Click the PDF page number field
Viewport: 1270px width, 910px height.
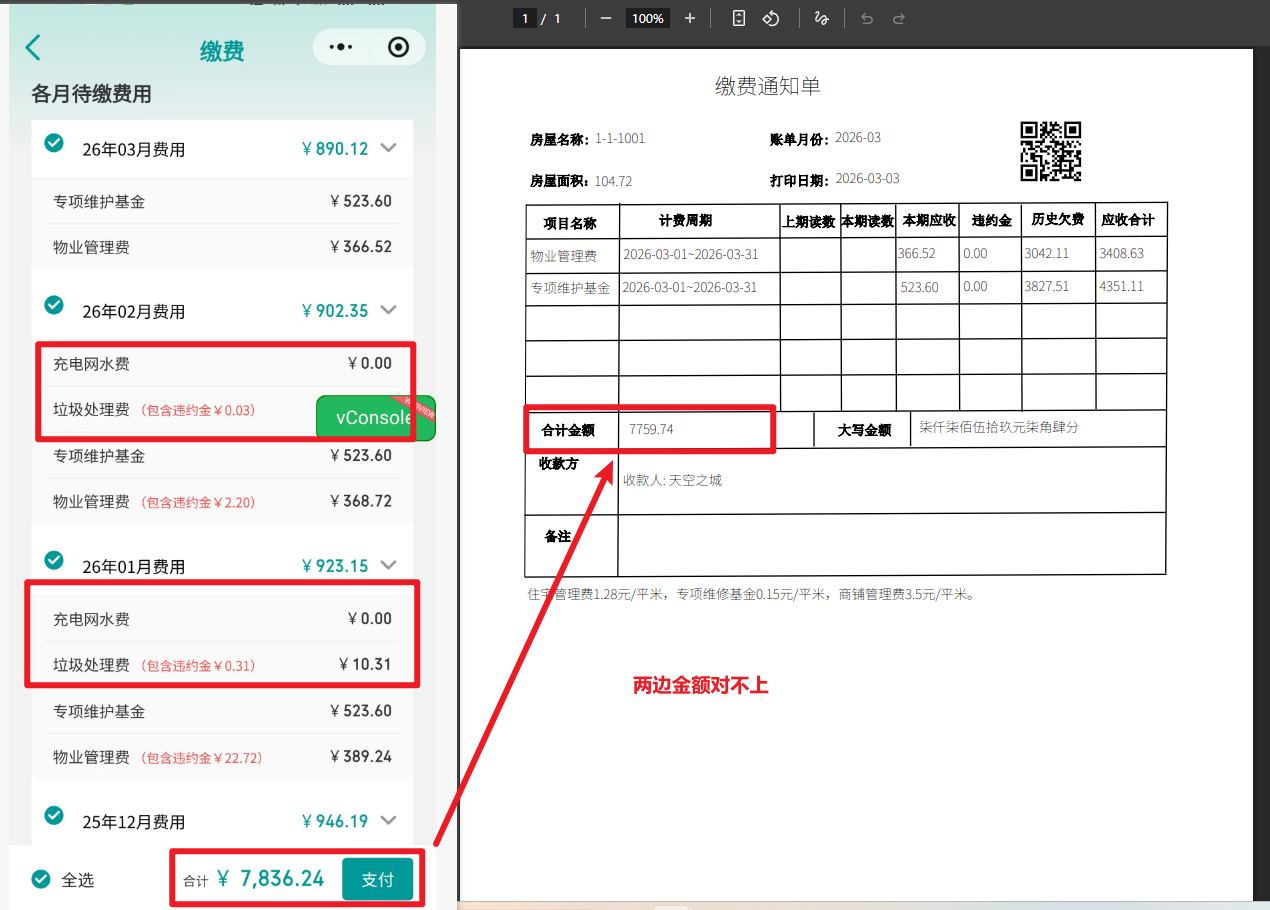coord(525,18)
